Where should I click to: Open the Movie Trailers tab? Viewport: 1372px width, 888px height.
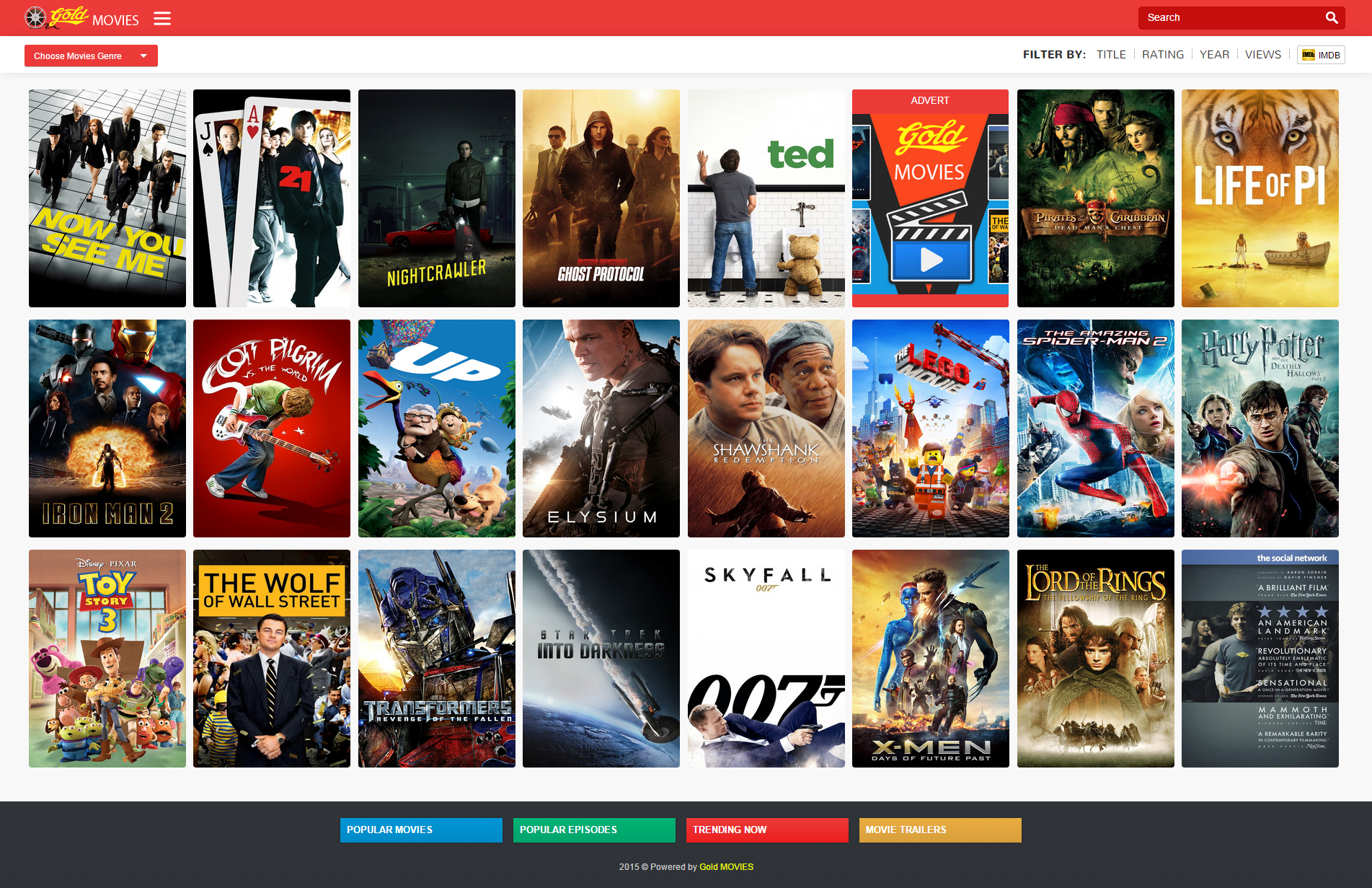pos(940,830)
